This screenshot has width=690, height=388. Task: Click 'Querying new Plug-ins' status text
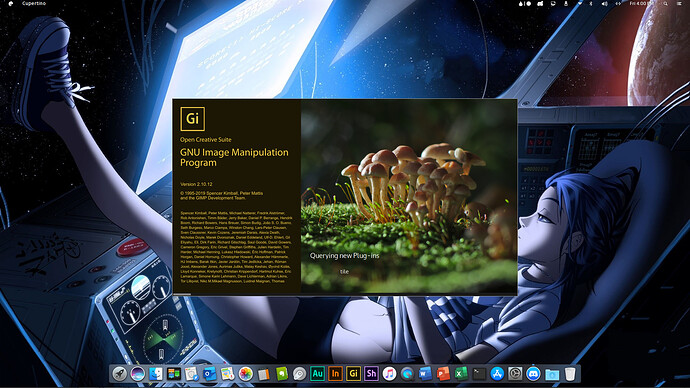(344, 256)
